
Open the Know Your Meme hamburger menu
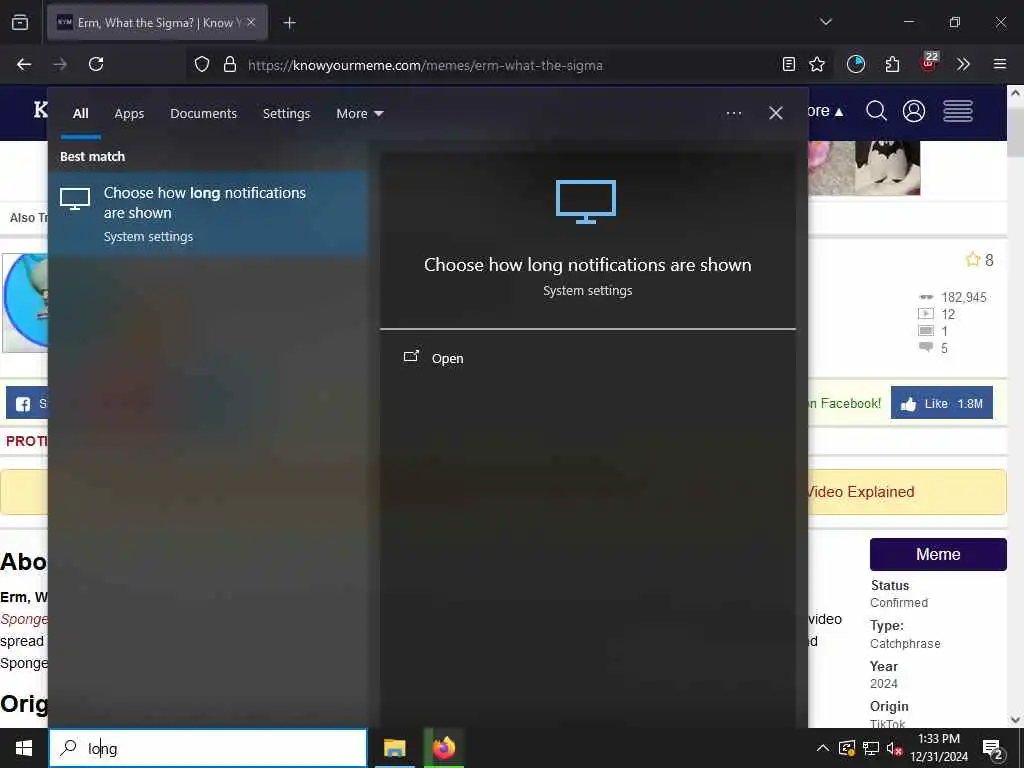click(x=957, y=111)
